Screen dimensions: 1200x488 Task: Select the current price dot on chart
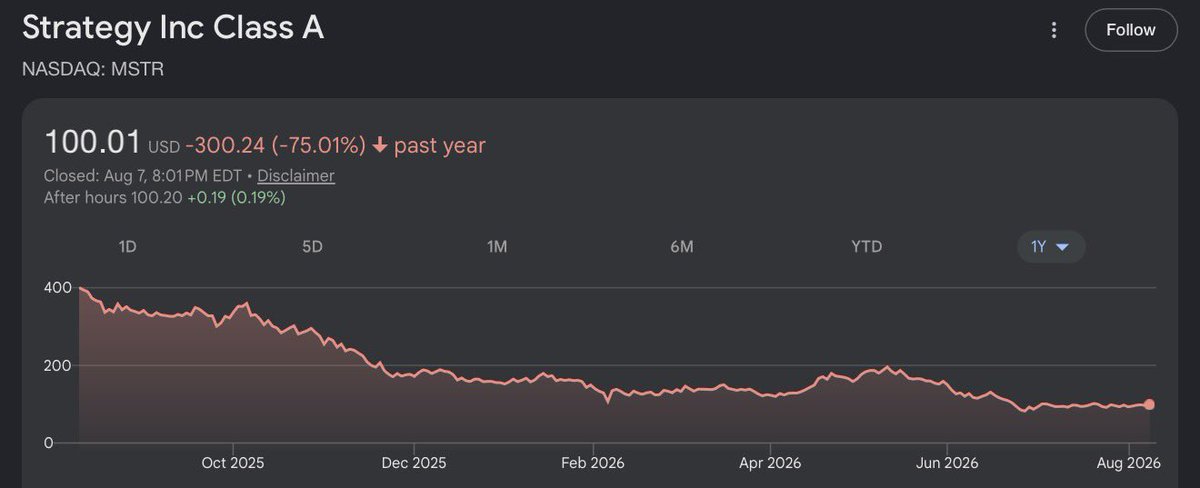[x=1150, y=404]
